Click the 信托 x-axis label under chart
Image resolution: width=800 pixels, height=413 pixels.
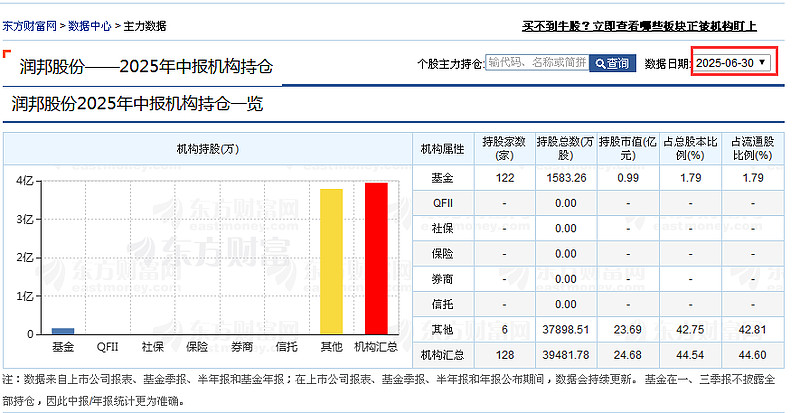coord(286,347)
